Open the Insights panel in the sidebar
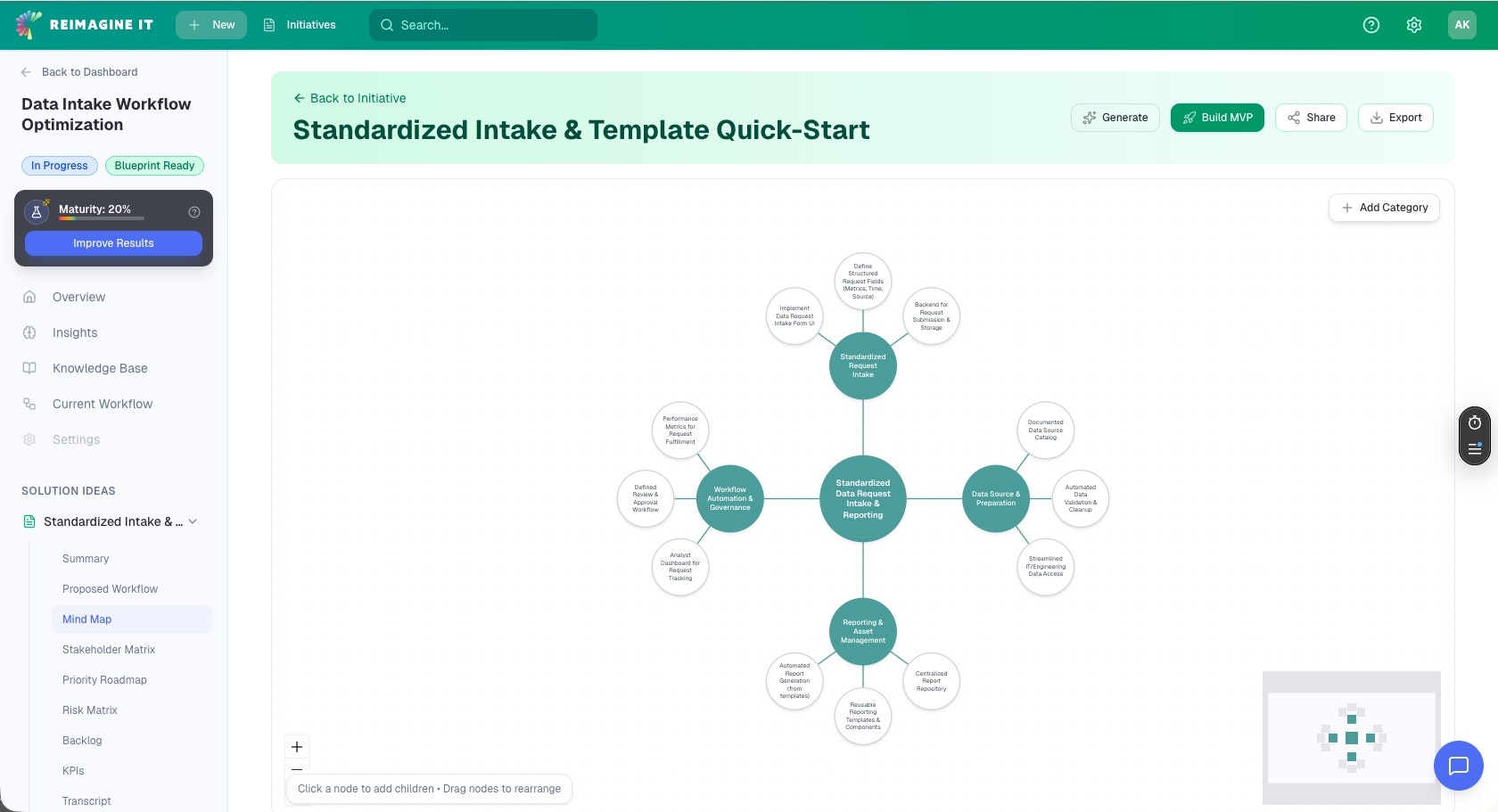 75,332
